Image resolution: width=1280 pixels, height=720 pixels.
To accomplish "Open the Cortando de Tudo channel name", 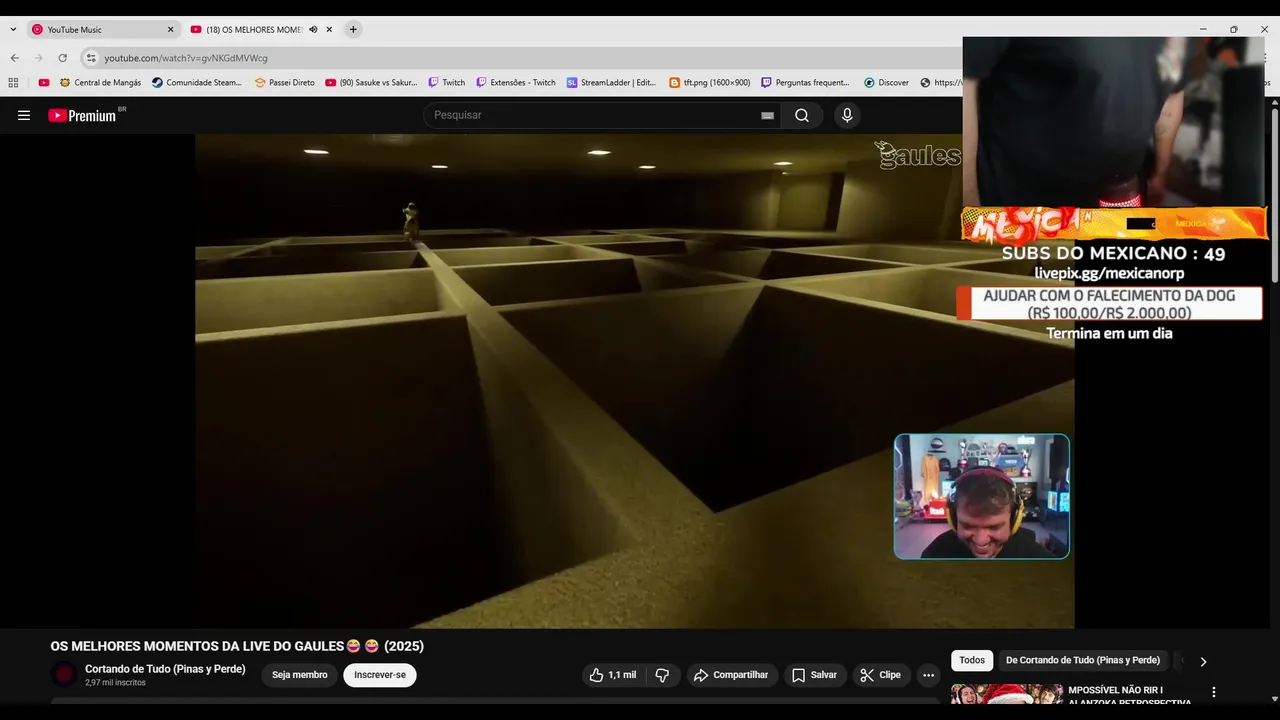I will [165, 669].
